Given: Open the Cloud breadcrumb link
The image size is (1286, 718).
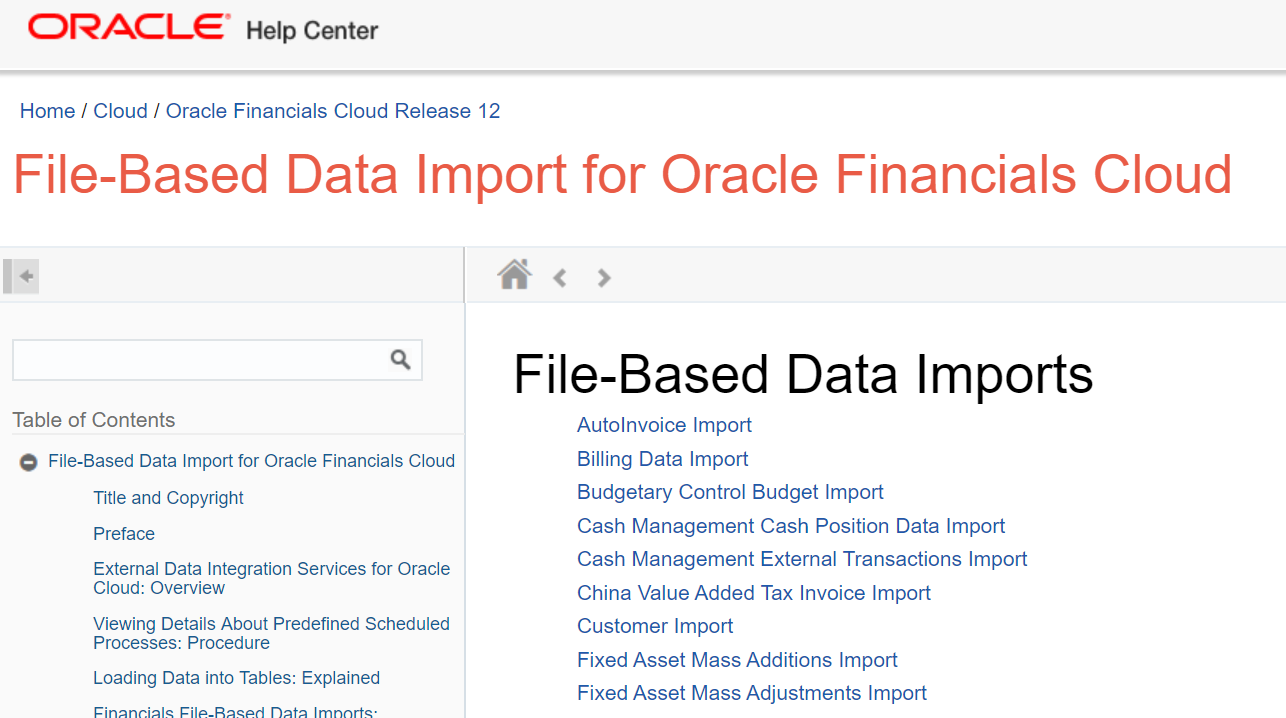Looking at the screenshot, I should click(x=120, y=111).
